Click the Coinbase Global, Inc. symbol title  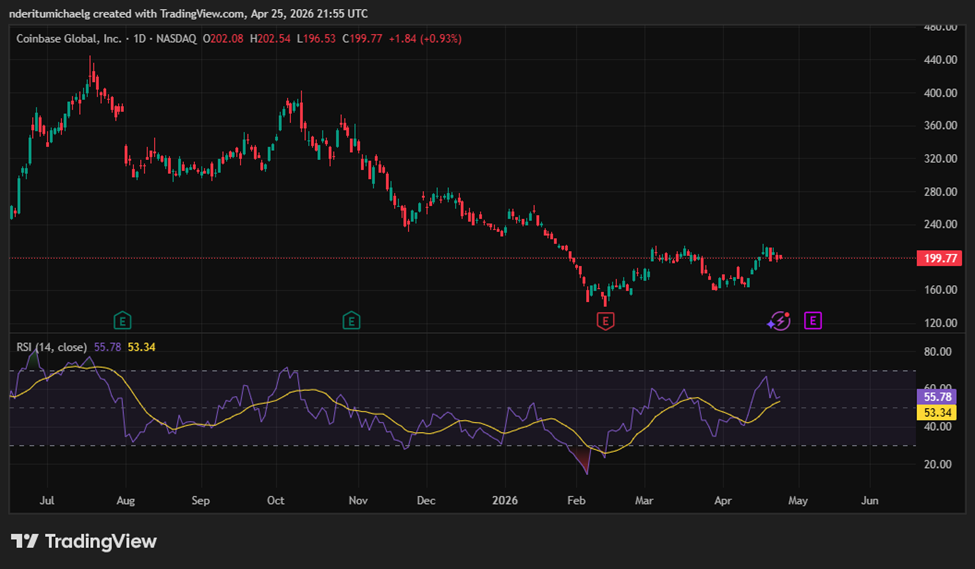(x=69, y=38)
